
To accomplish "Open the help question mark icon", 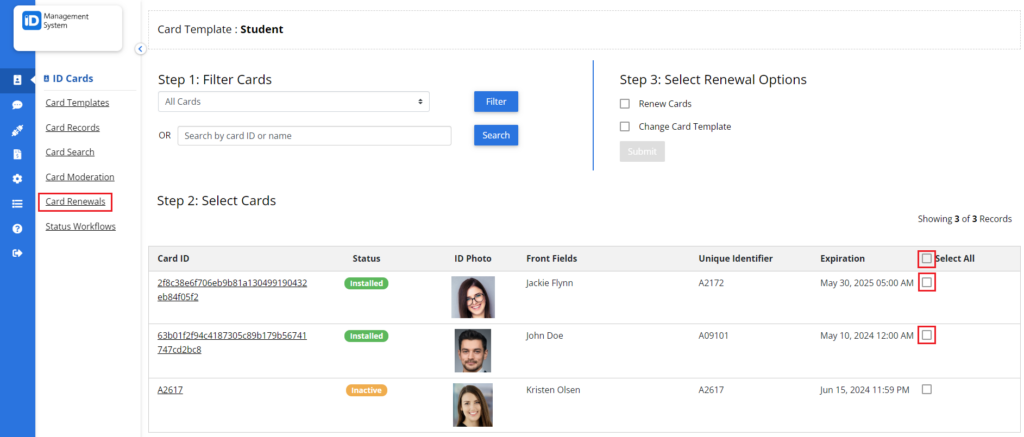I will click(x=18, y=228).
